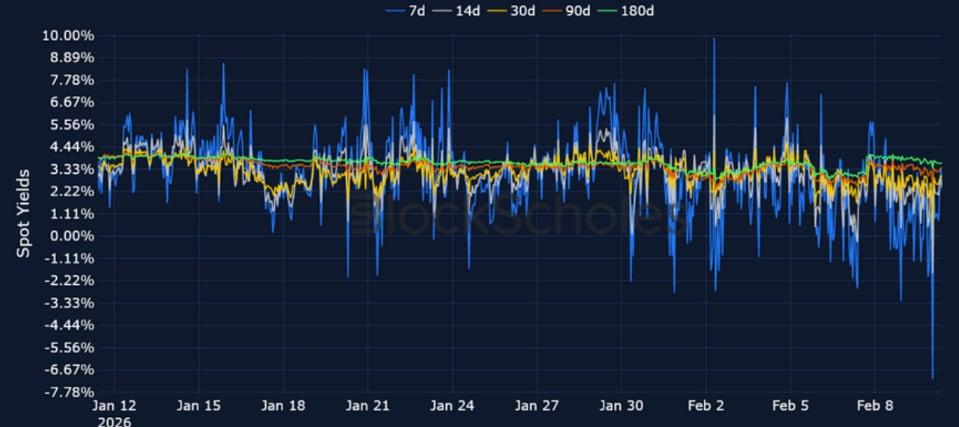Click the Jan 24 x-axis date

click(451, 406)
